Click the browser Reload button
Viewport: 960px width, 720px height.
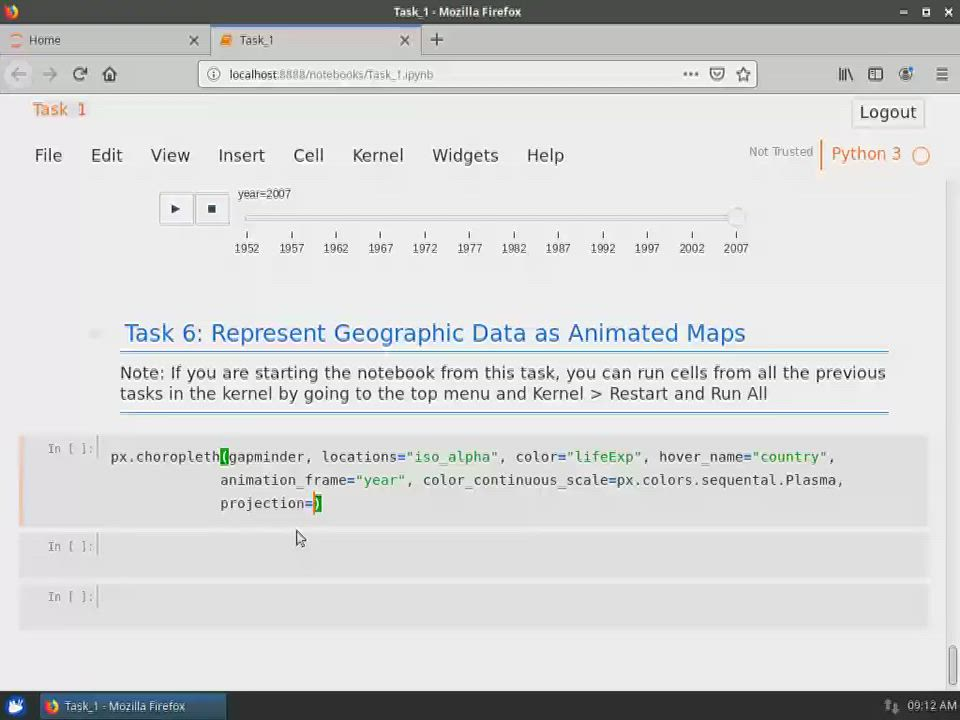[x=80, y=74]
